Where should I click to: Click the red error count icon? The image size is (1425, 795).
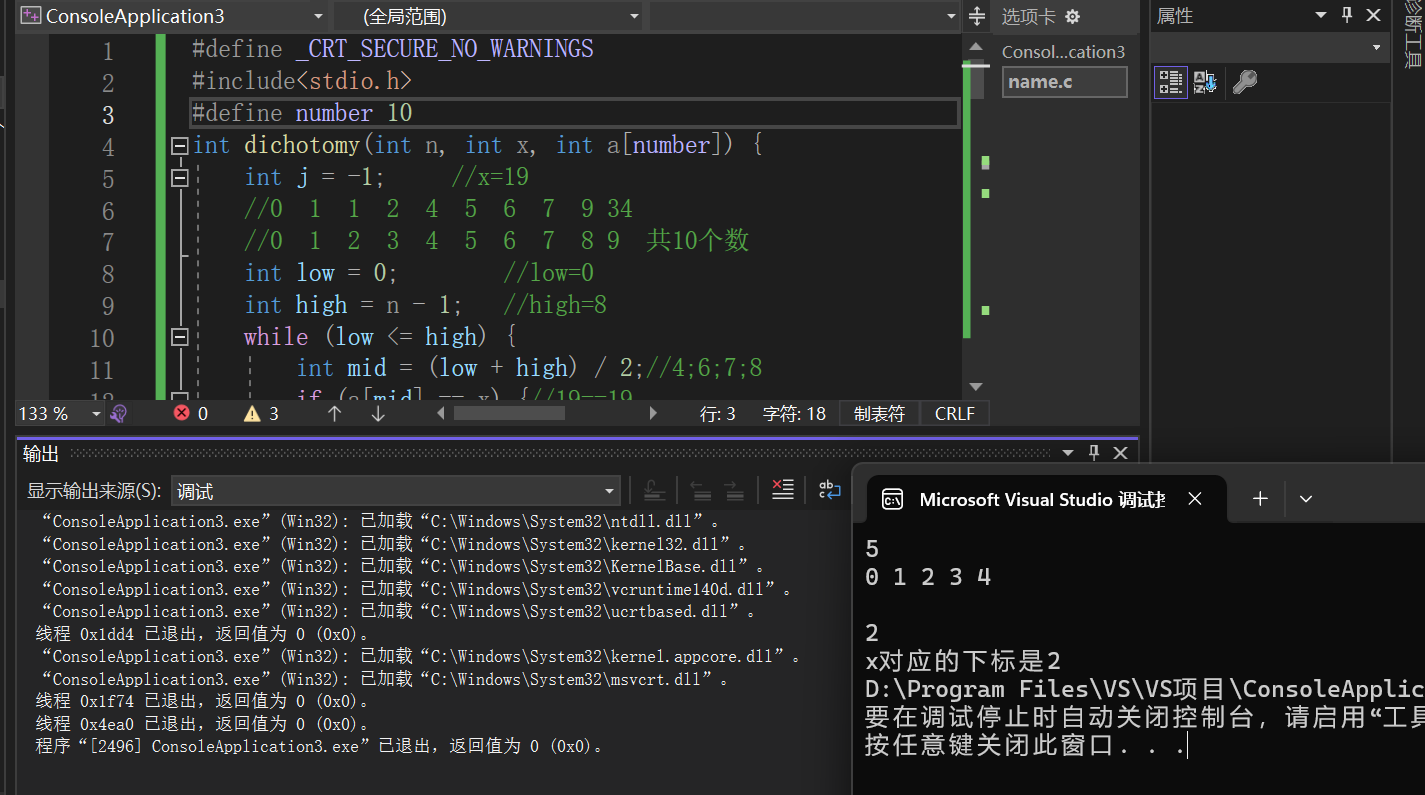click(181, 413)
